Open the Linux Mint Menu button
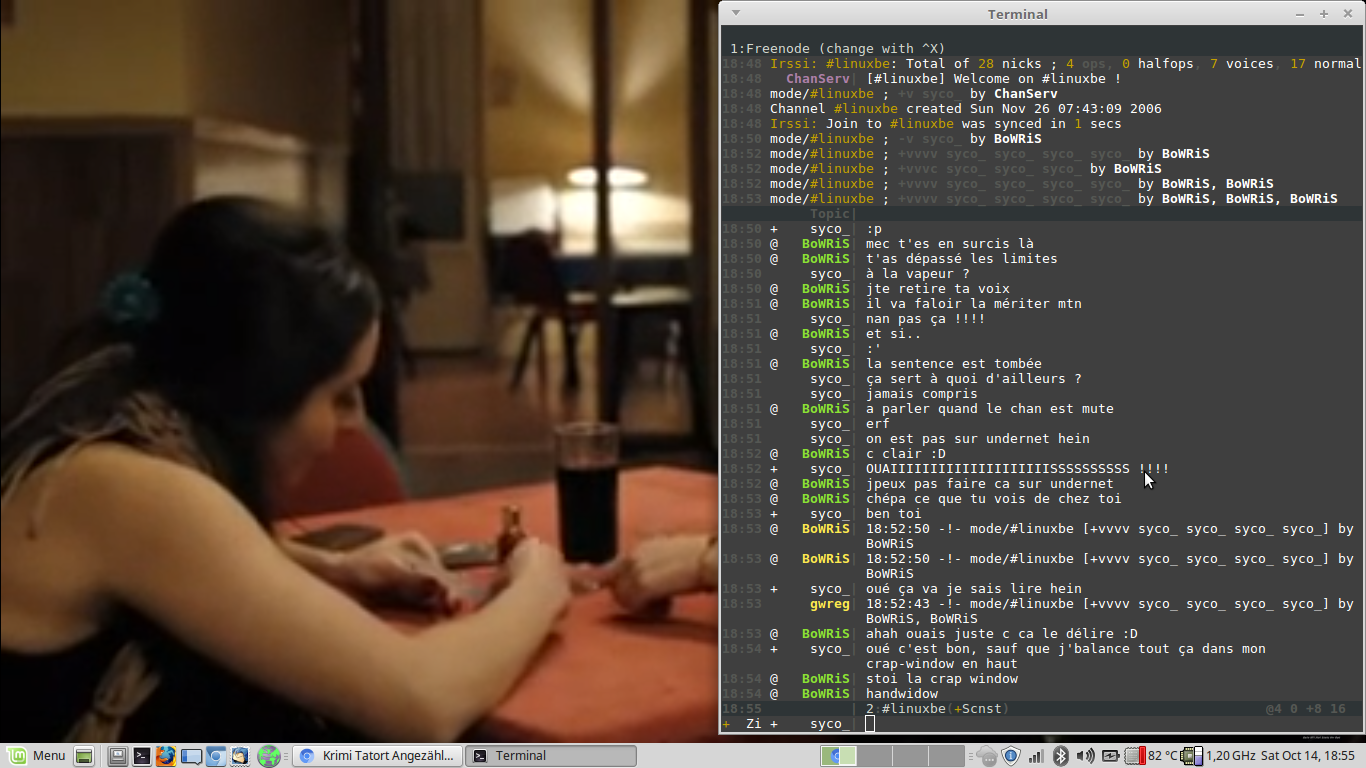1366x768 pixels. [x=35, y=756]
